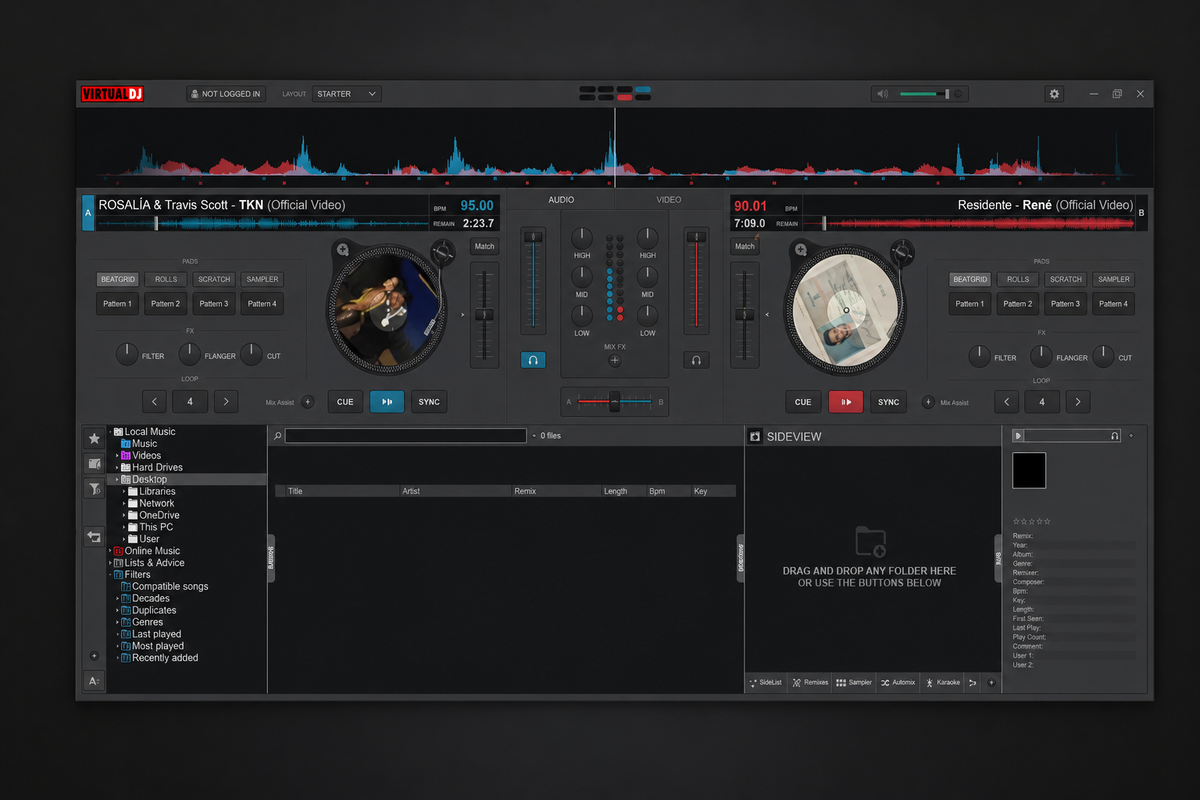Screen dimensions: 1200x800
Task: Click the second sidebar icon below favorites star
Action: click(94, 463)
